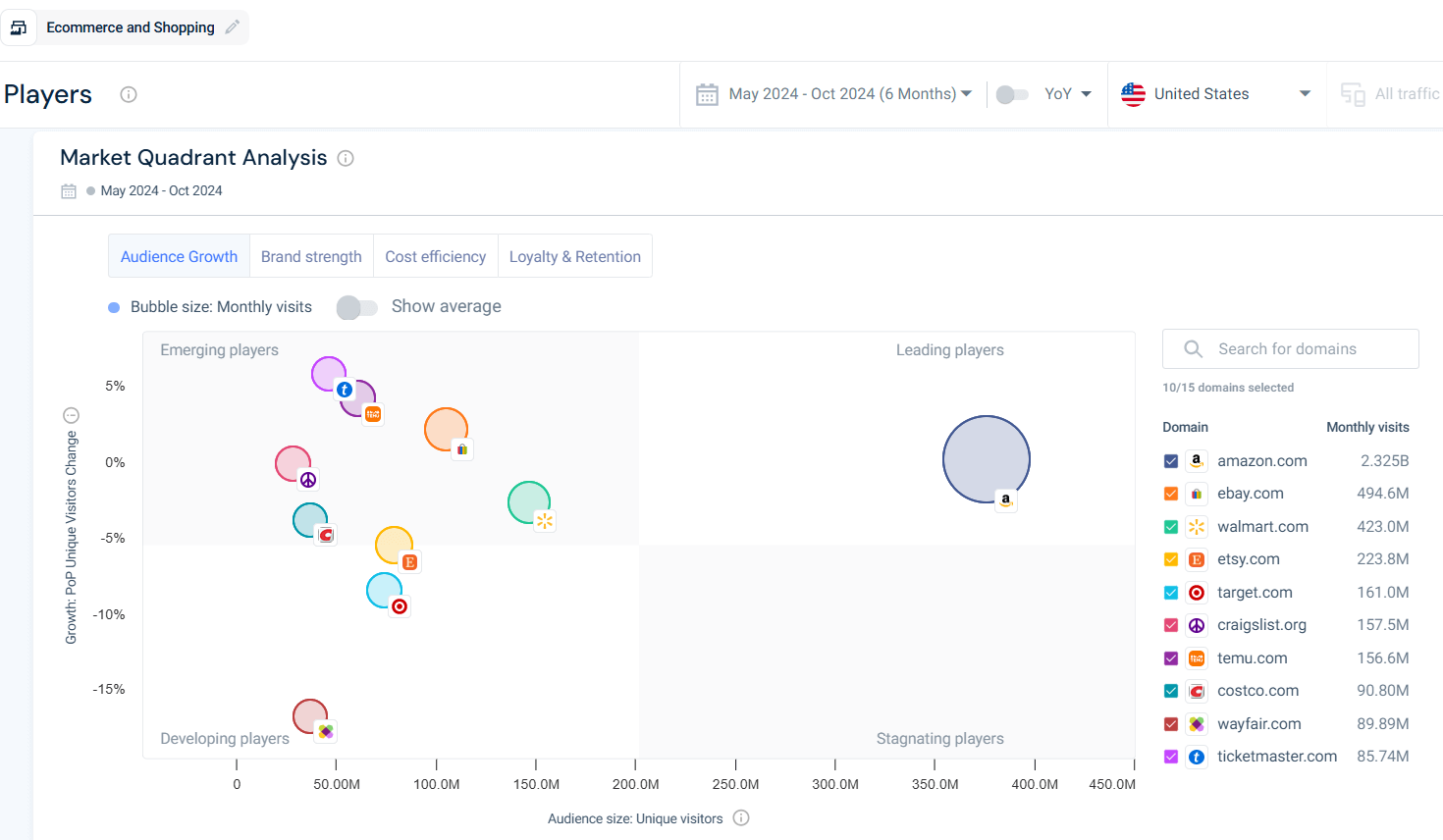The image size is (1443, 840).
Task: Click the calendar icon in the date range picker
Action: (707, 94)
